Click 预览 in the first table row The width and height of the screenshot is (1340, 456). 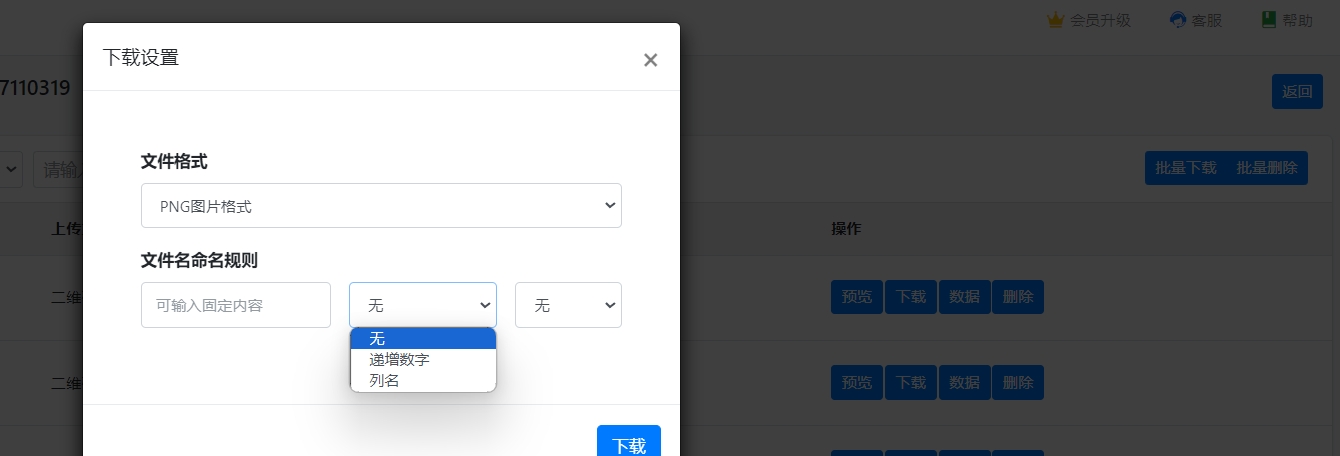point(857,297)
